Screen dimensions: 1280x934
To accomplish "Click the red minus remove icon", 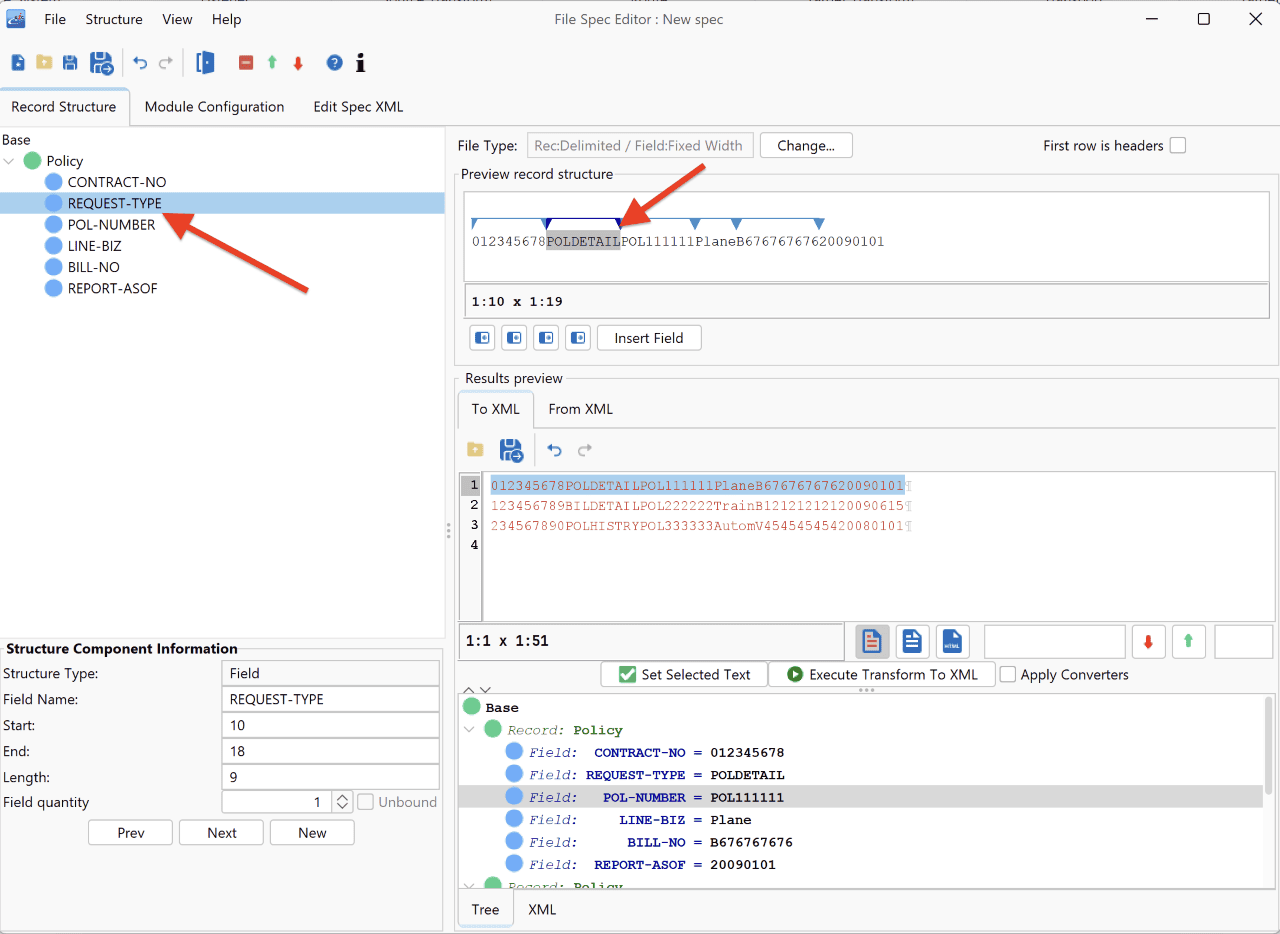I will (246, 63).
